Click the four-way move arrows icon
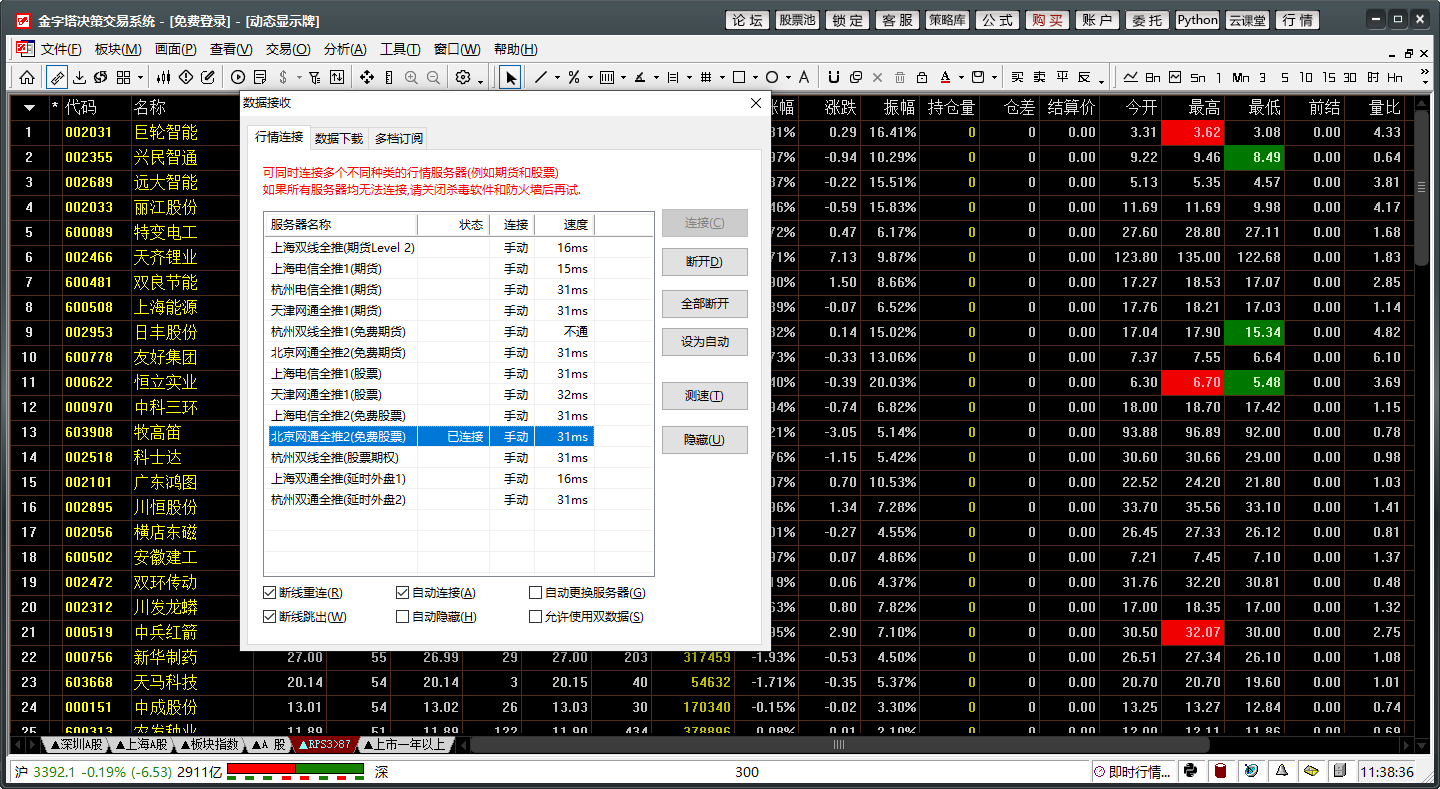 tap(367, 77)
